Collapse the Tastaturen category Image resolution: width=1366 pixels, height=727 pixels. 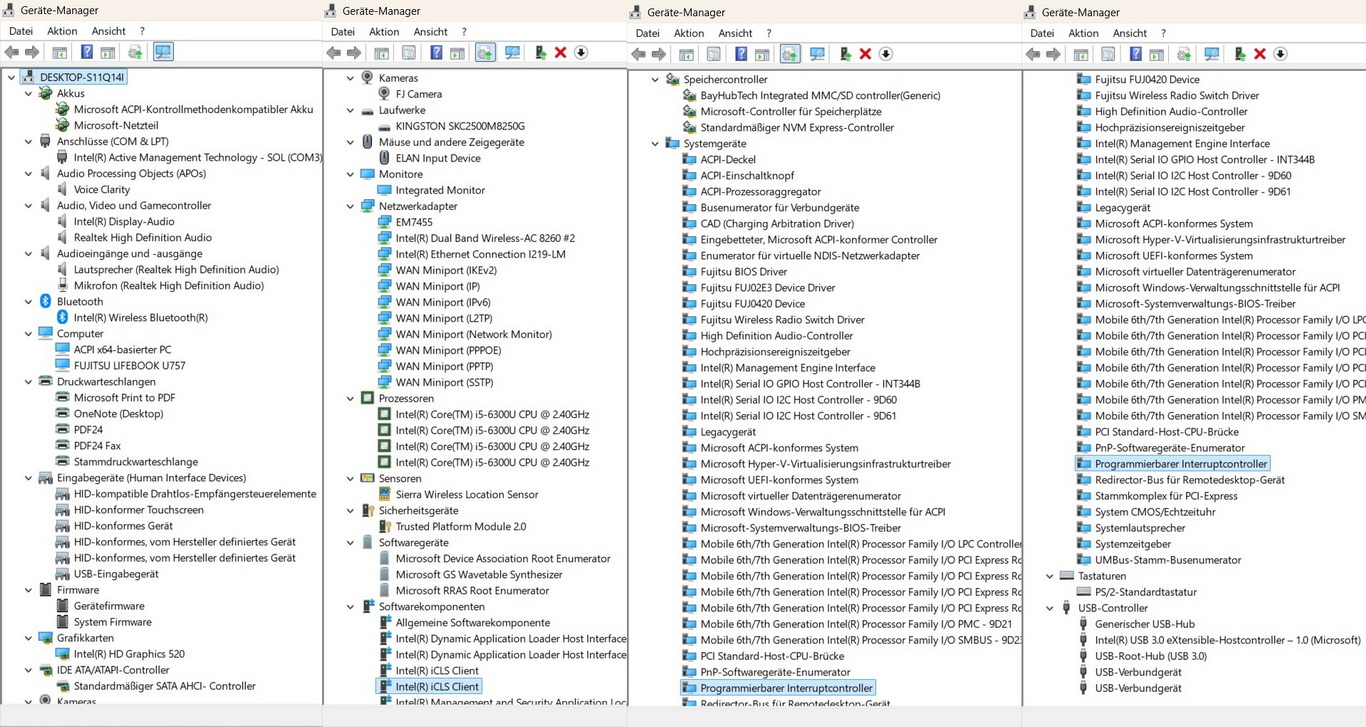point(1050,576)
